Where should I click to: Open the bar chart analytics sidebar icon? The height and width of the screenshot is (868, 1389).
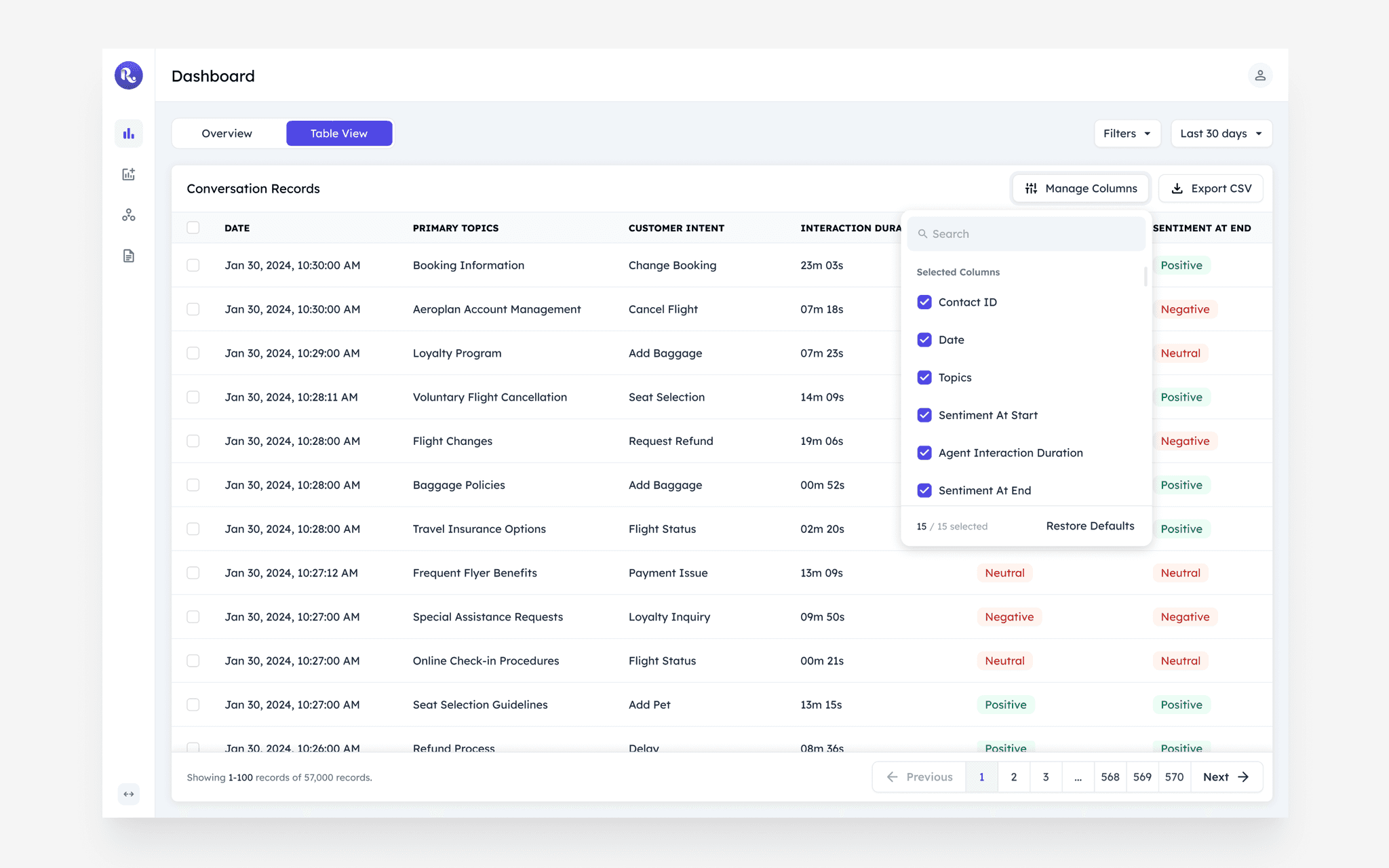click(x=128, y=134)
